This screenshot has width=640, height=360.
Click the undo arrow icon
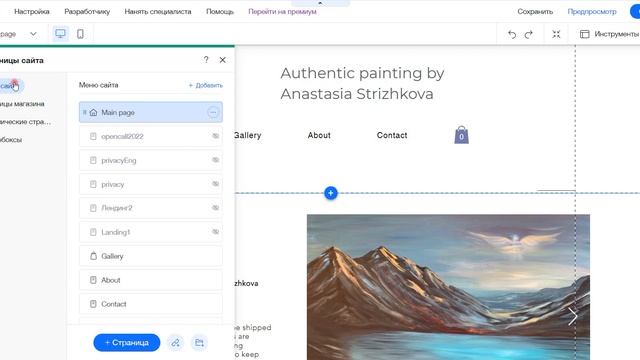[512, 34]
